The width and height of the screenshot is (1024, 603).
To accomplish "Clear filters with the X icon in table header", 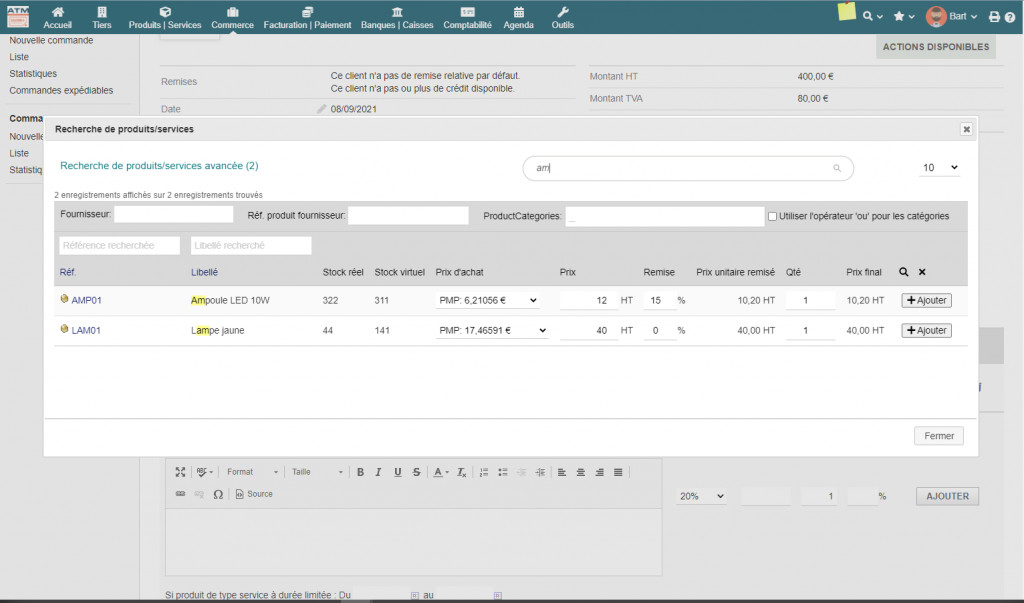I will 922,272.
